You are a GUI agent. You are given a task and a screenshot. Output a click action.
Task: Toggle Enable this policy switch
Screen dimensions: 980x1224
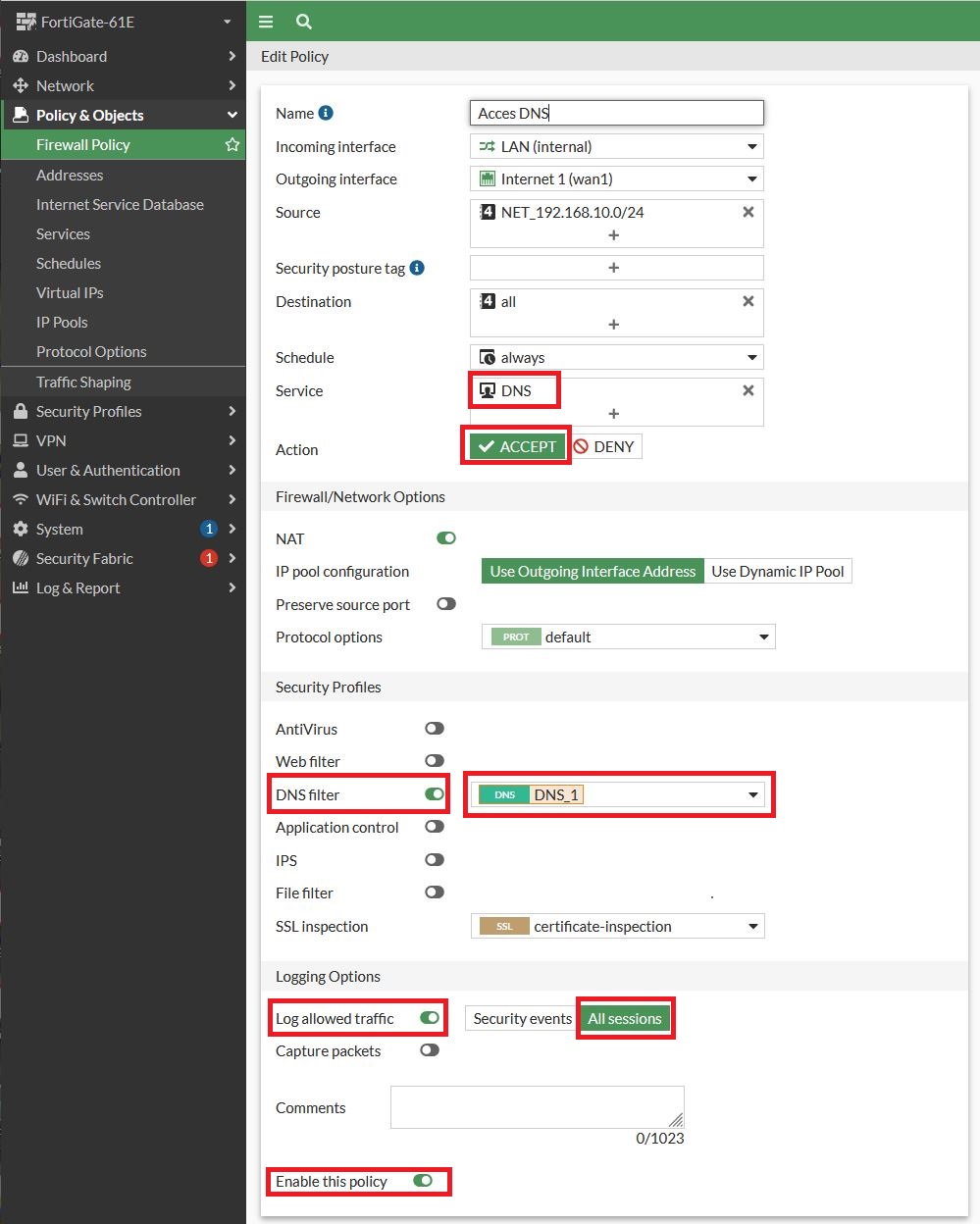click(423, 1181)
